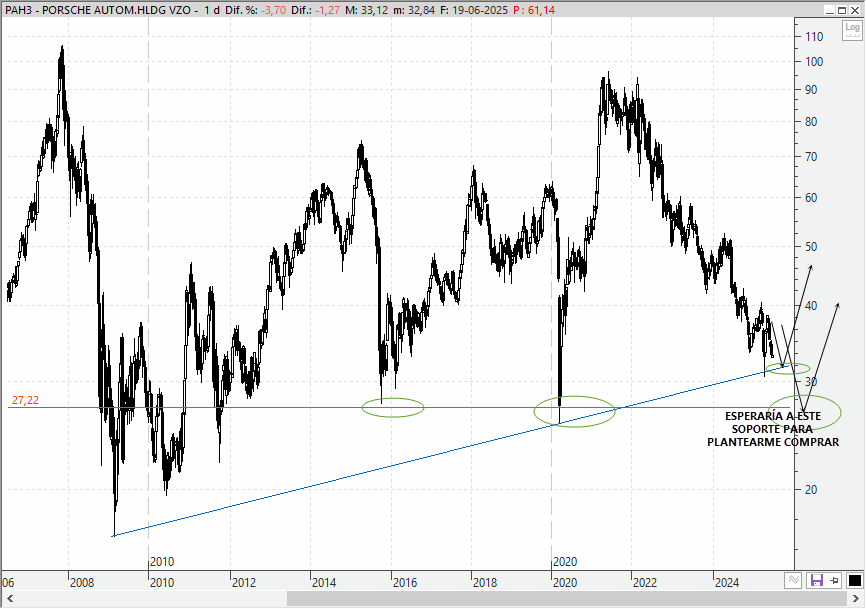
Task: Click the minimum value m: 32,84
Action: 414,10
